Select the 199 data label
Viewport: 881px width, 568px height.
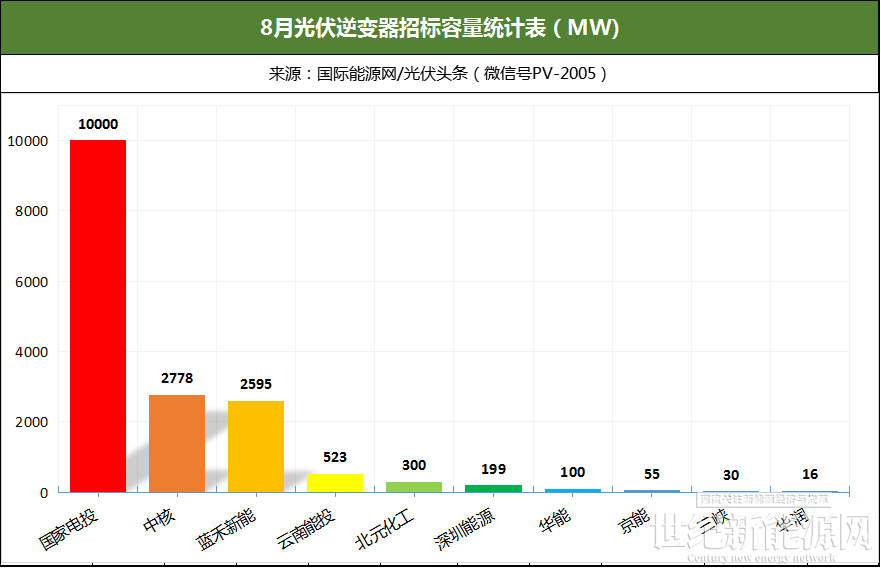[x=493, y=469]
